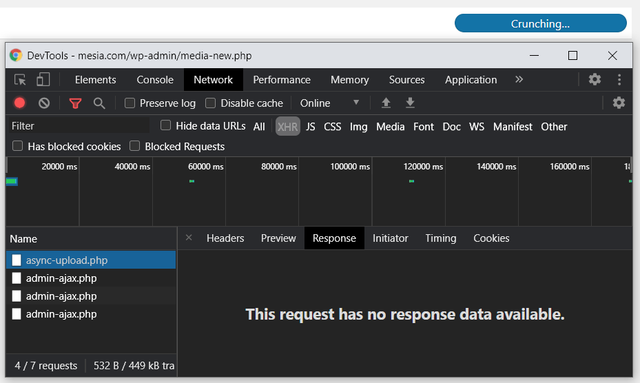Image resolution: width=640 pixels, height=383 pixels.
Task: Open the Performance tab
Action: click(x=282, y=80)
